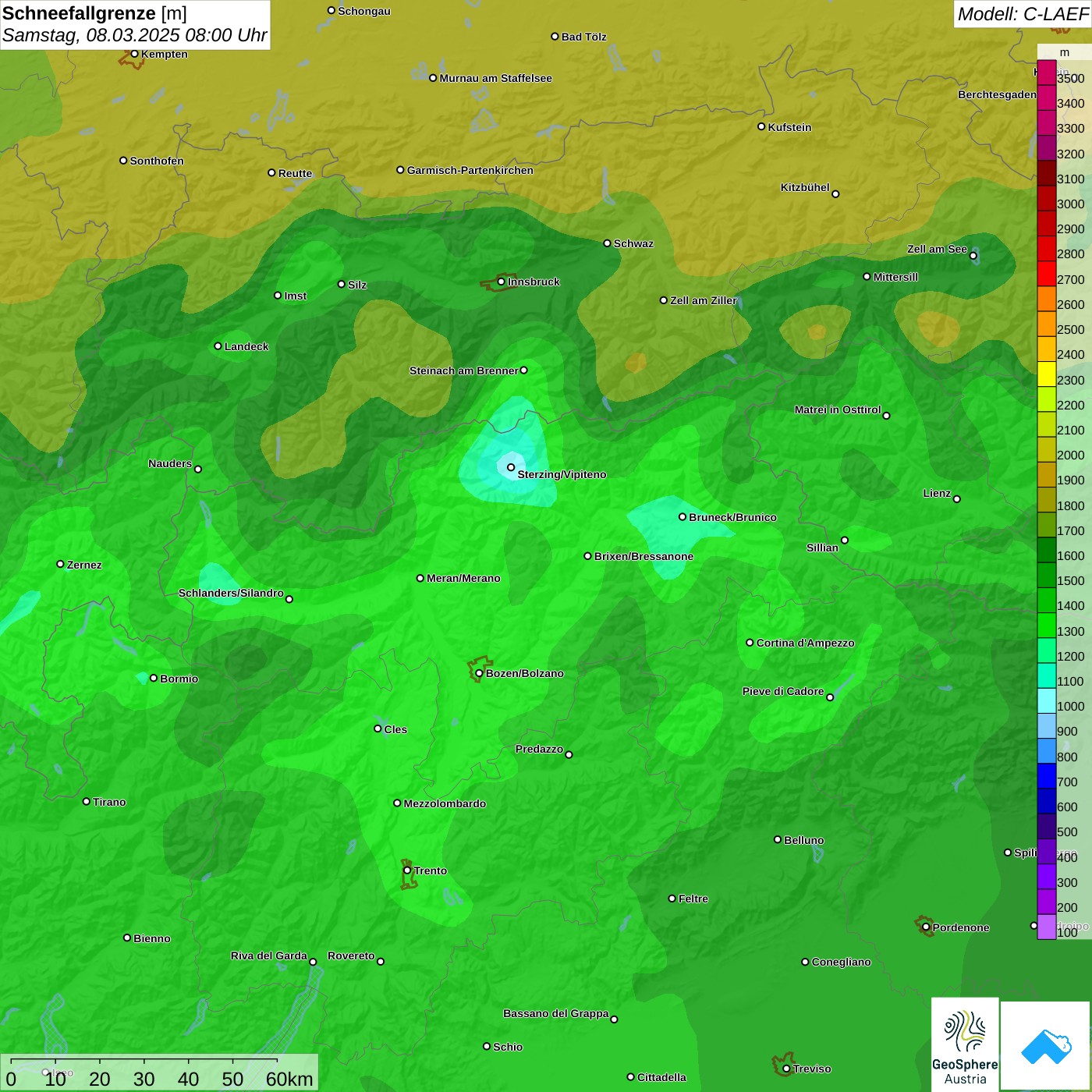Click the Zernez location dot
Image resolution: width=1092 pixels, height=1092 pixels.
coord(60,564)
